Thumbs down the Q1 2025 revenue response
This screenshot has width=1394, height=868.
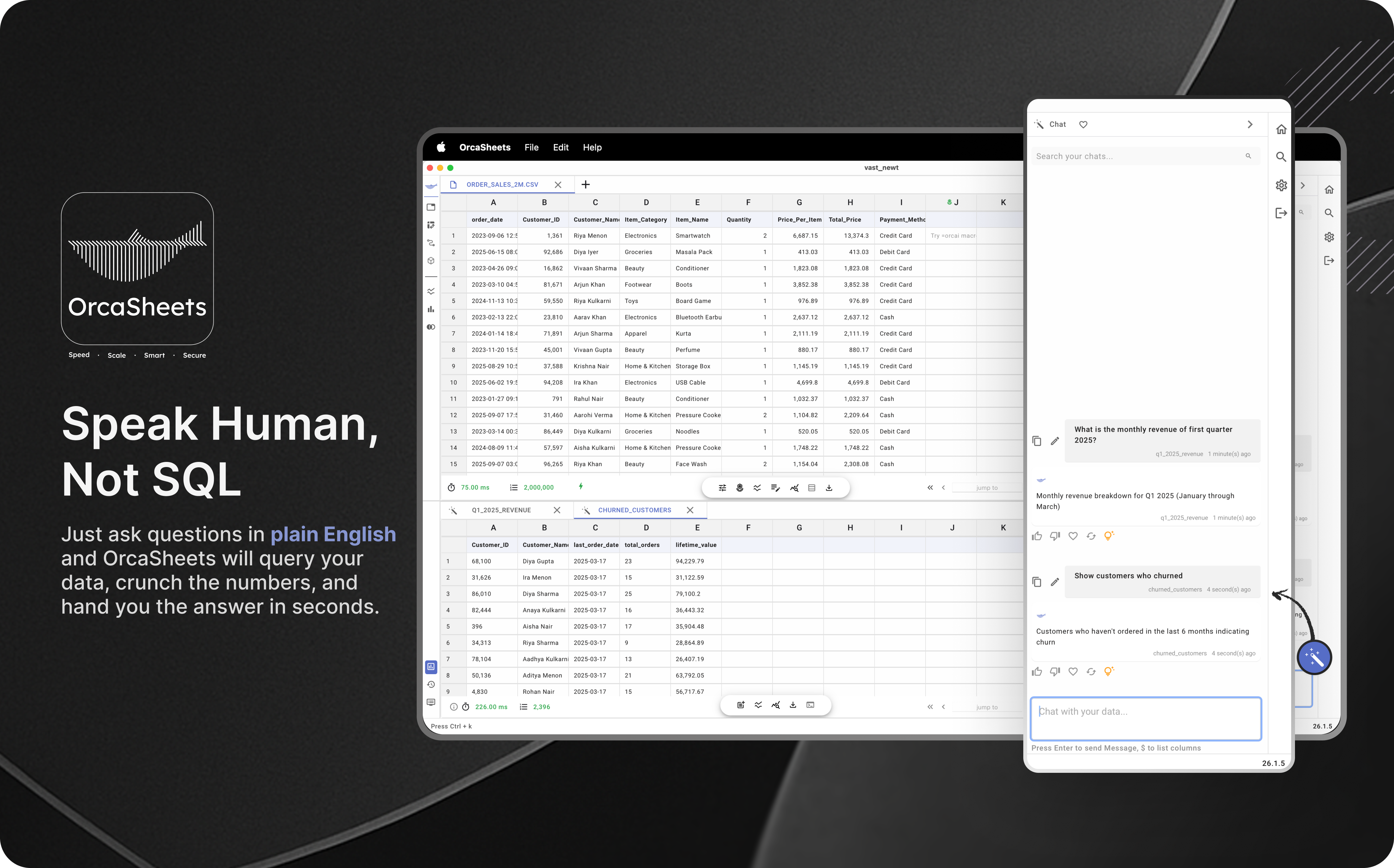coord(1055,536)
